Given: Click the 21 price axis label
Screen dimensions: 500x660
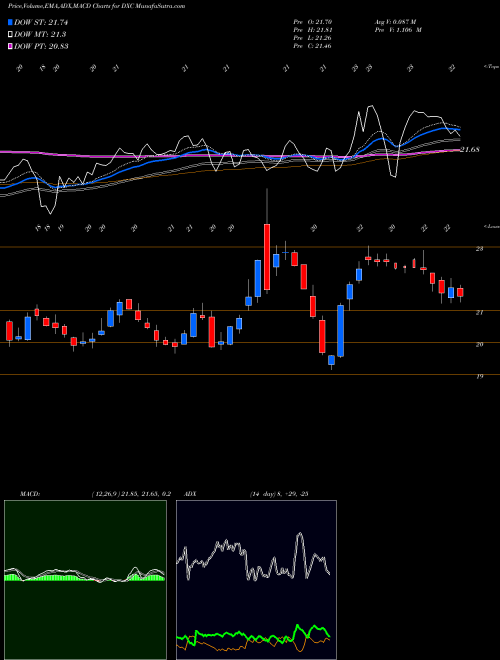Looking at the screenshot, I should click(x=479, y=312).
